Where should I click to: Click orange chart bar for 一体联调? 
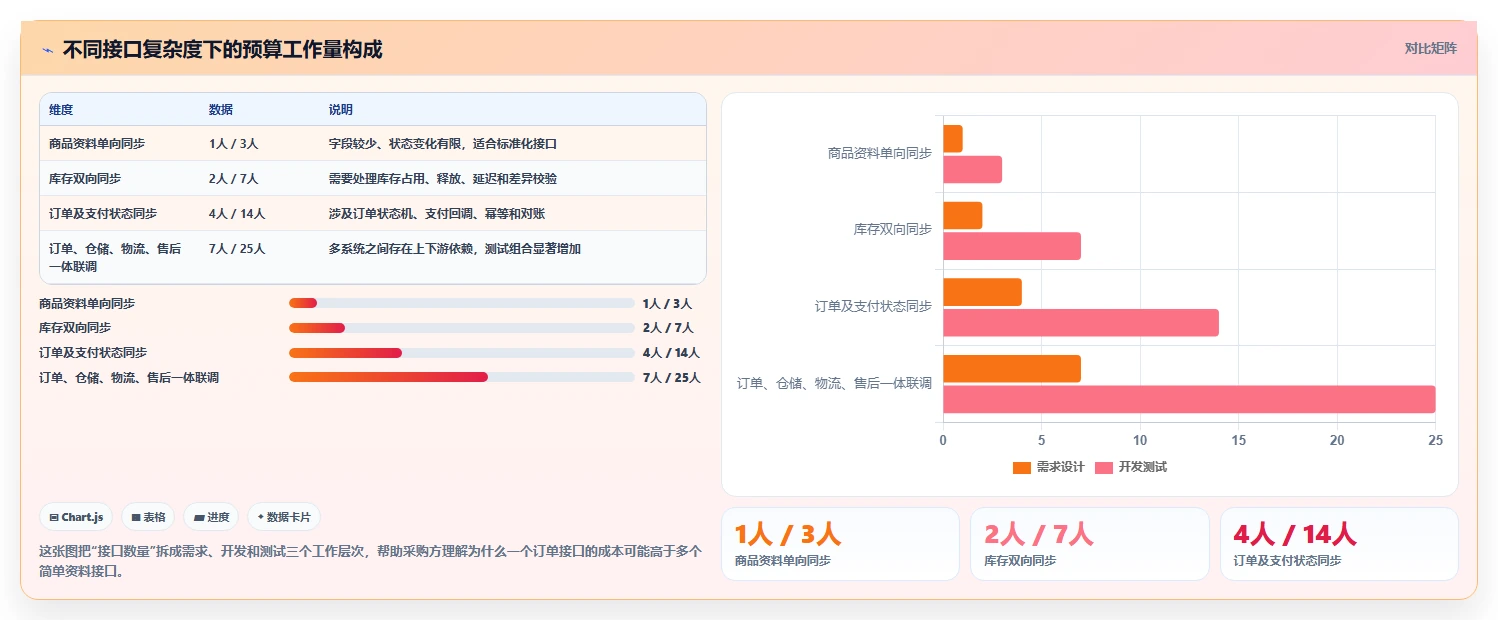pyautogui.click(x=1012, y=369)
